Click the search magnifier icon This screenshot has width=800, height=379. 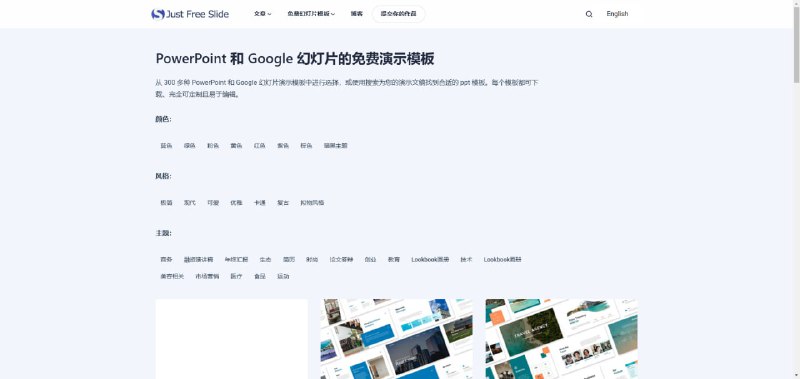coord(589,14)
